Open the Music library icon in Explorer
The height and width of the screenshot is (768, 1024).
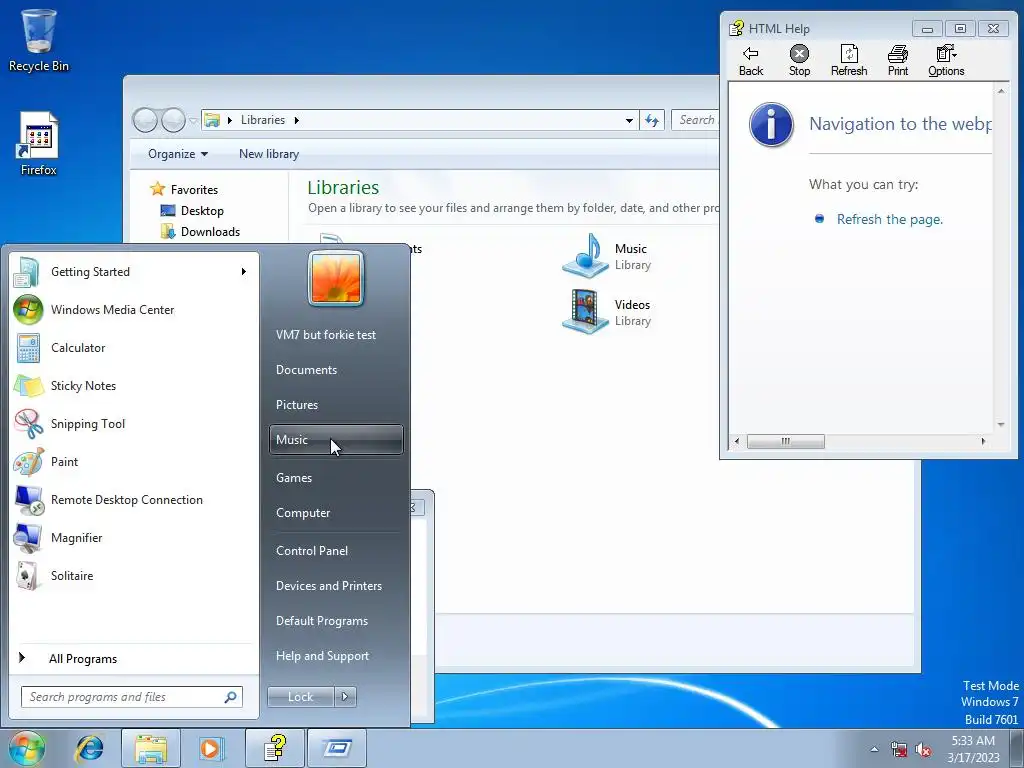pos(586,255)
